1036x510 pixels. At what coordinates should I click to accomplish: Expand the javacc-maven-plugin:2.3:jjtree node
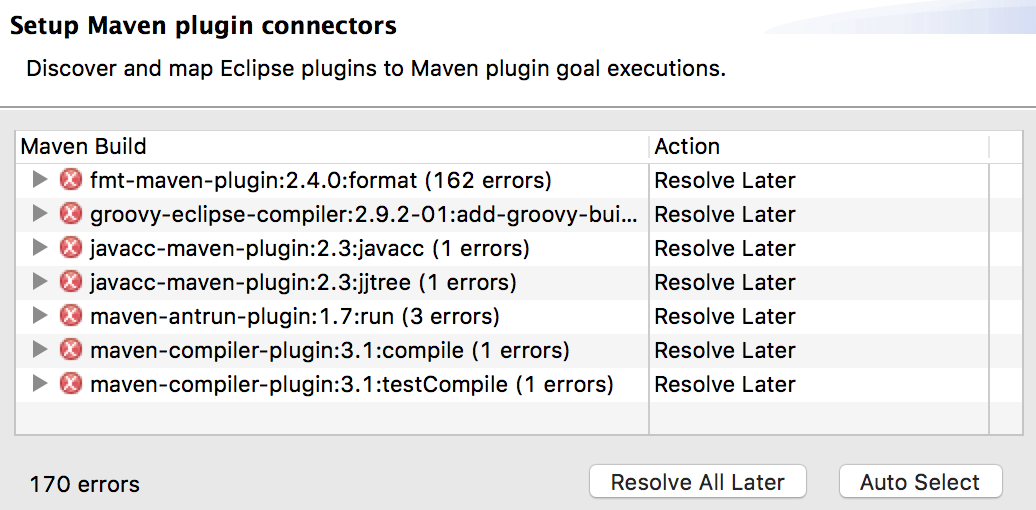click(x=40, y=282)
